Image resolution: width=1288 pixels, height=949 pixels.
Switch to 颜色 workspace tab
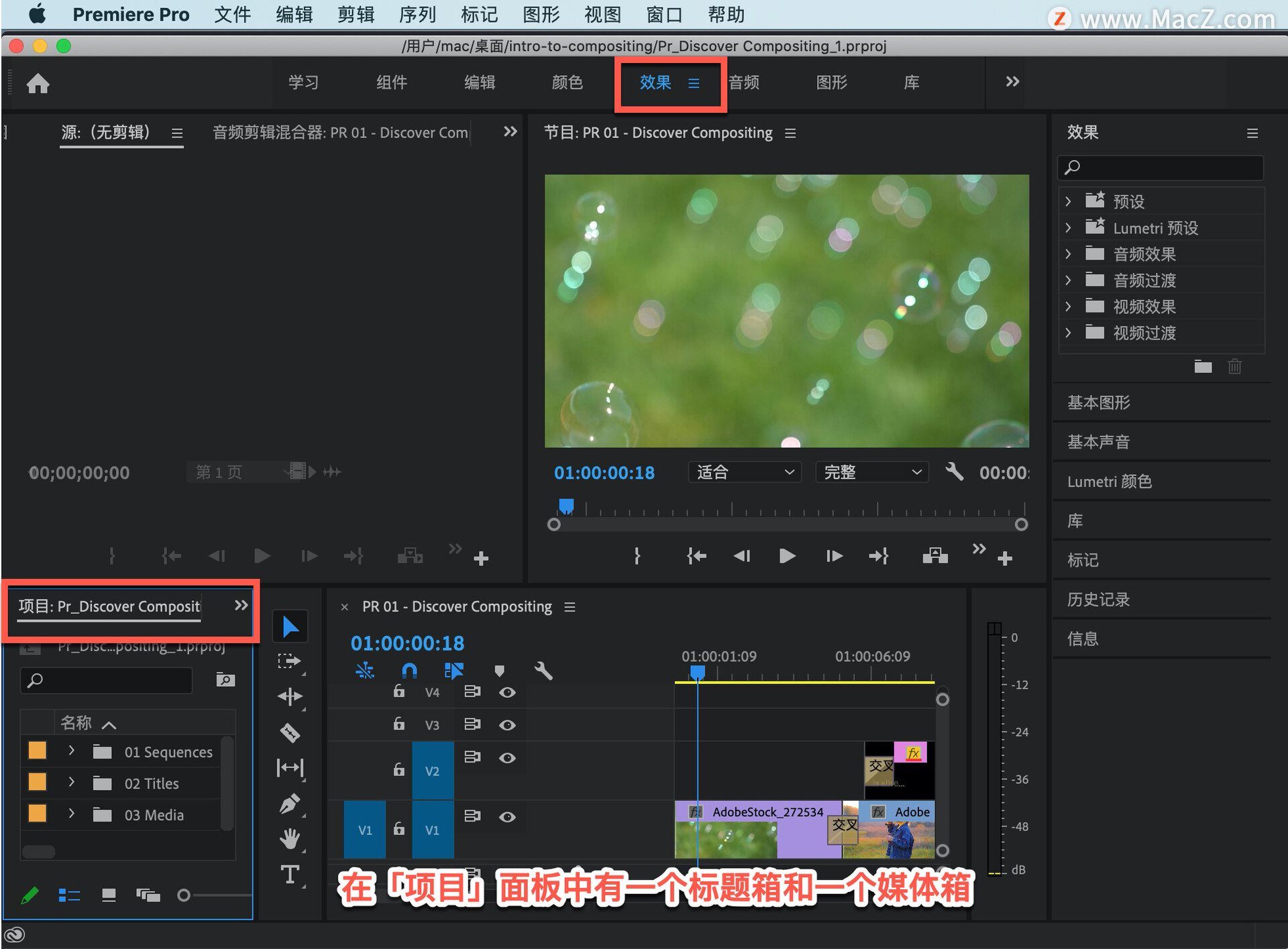568,82
